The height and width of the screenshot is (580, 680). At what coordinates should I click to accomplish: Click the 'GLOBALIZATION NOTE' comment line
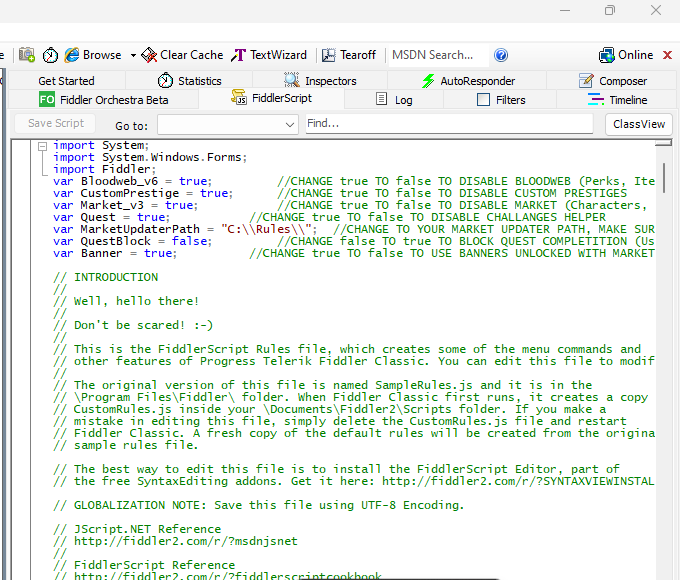(x=258, y=505)
